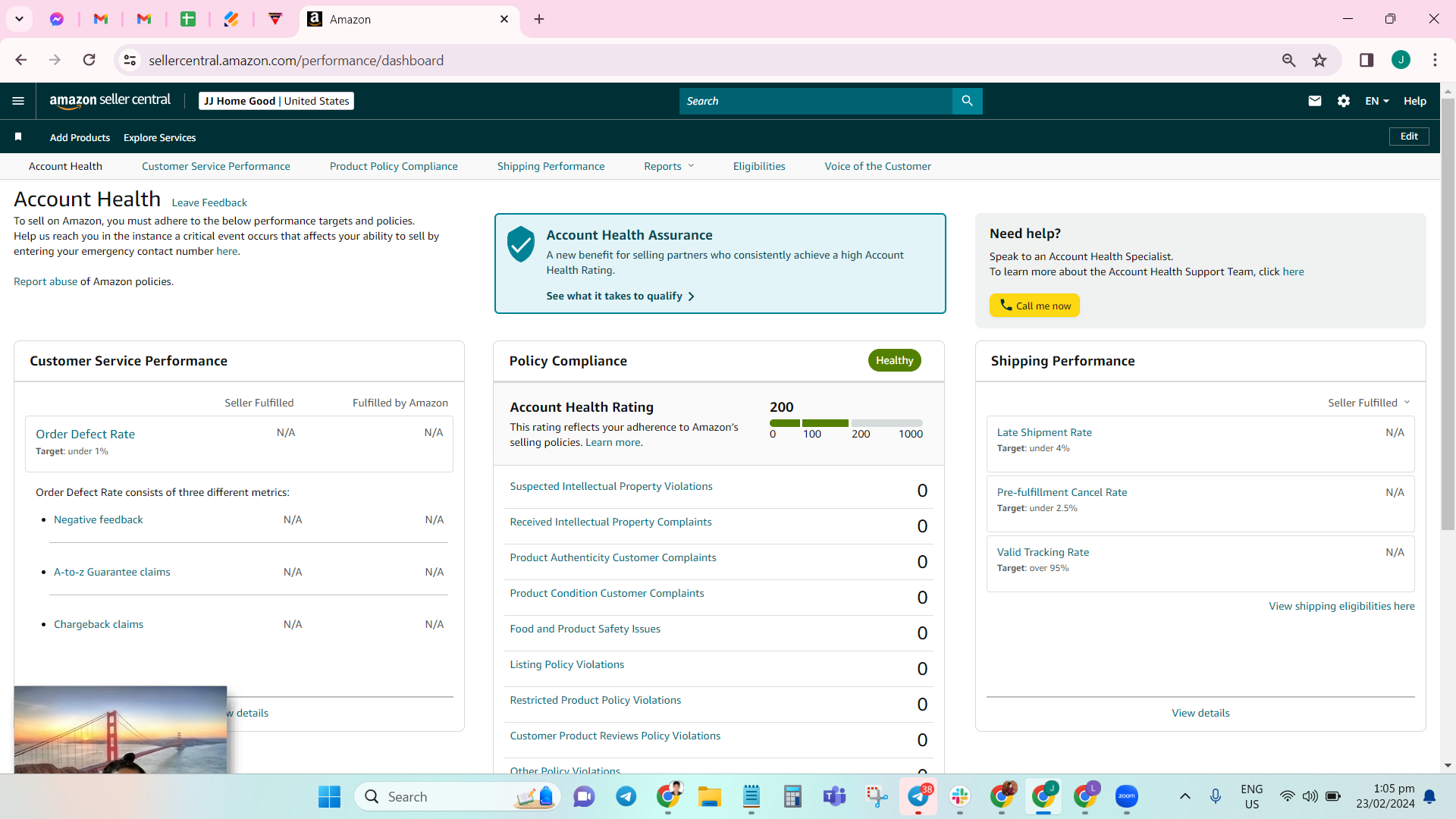Open the JJ Home Good account switcher

click(276, 101)
